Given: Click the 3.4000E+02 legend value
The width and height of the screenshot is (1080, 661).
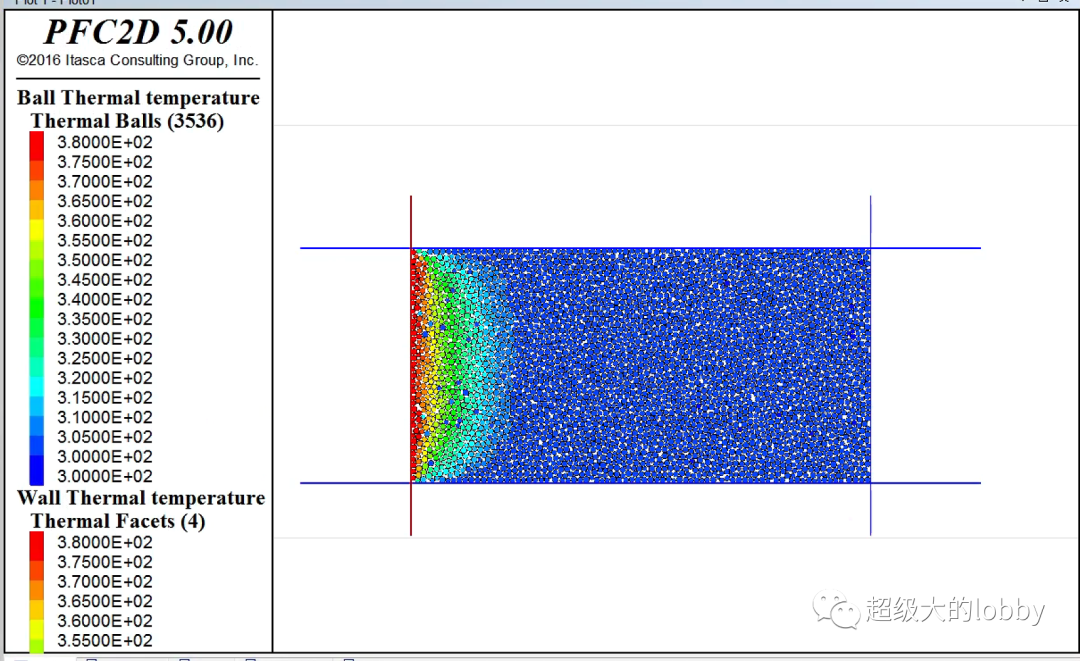Looking at the screenshot, I should (x=105, y=300).
